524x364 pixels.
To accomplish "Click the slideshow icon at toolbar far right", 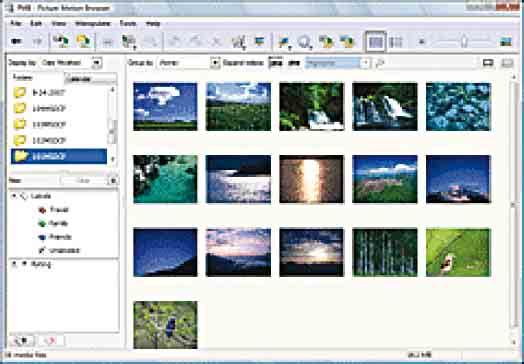I will click(x=506, y=42).
